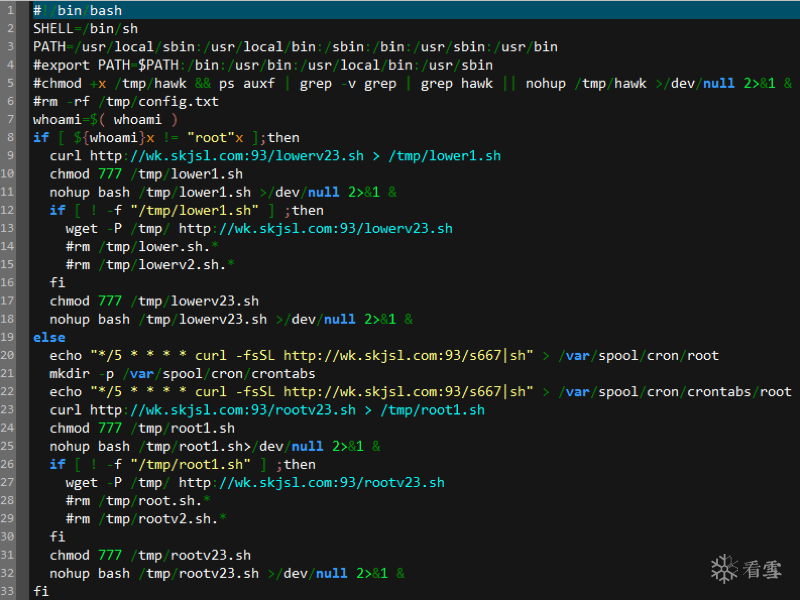The image size is (800, 600).
Task: Click the 'nohup bash /tmp/root1.sh>/dev/null' line
Action: (215, 446)
